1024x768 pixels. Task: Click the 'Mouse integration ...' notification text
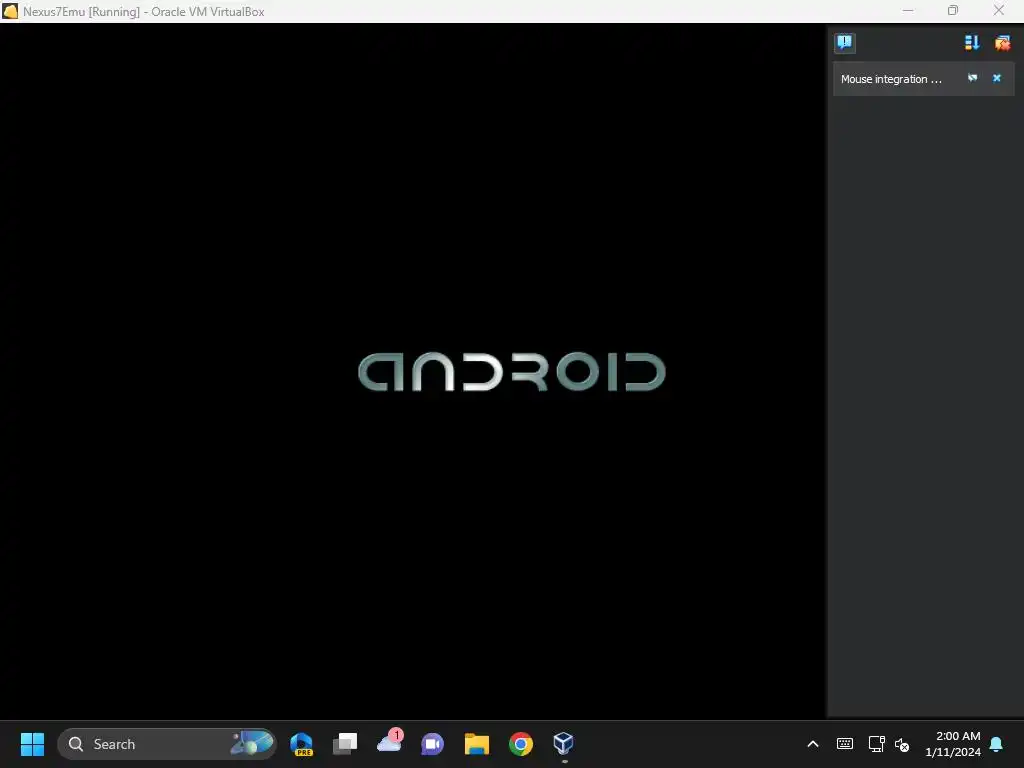(891, 79)
